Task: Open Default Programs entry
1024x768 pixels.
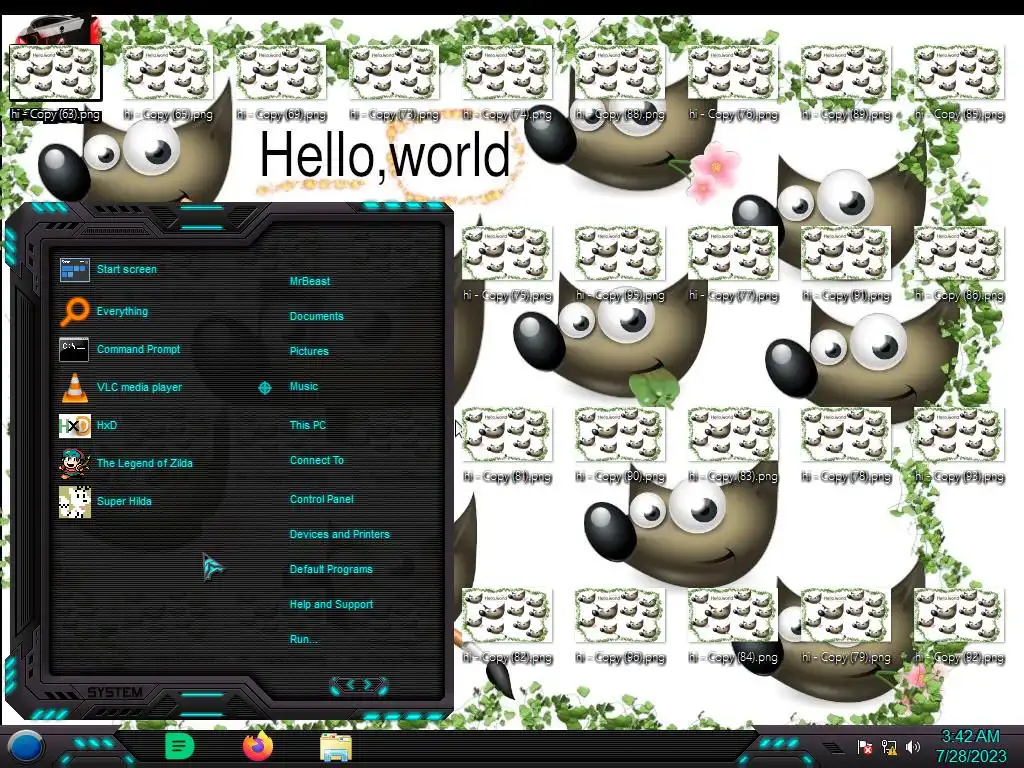Action: [x=331, y=569]
